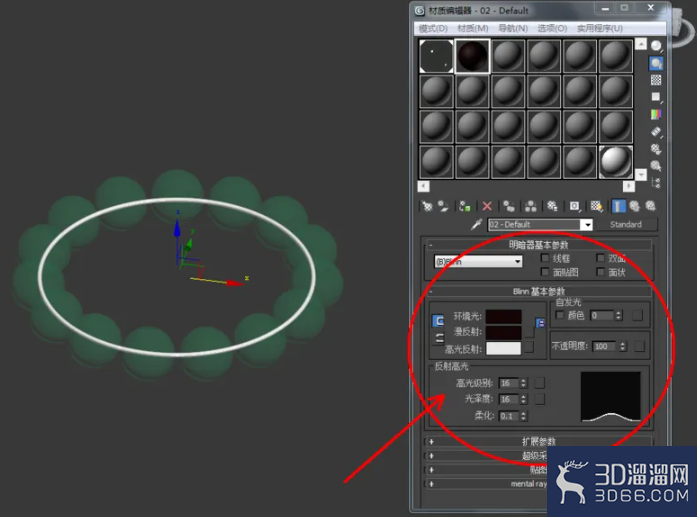Enable the 面状 (Faceted) checkbox
Image resolution: width=697 pixels, height=517 pixels.
601,272
